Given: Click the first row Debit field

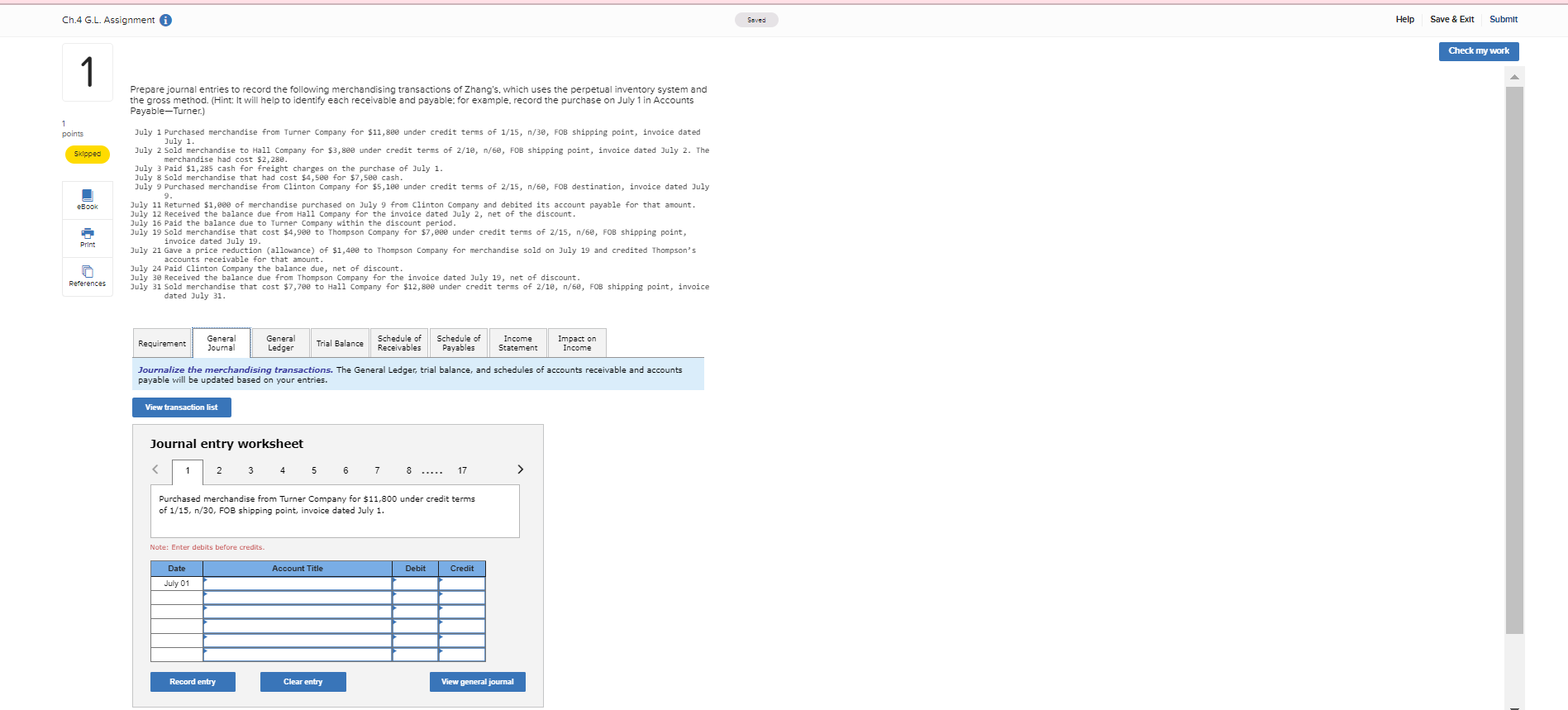Looking at the screenshot, I should pos(416,584).
